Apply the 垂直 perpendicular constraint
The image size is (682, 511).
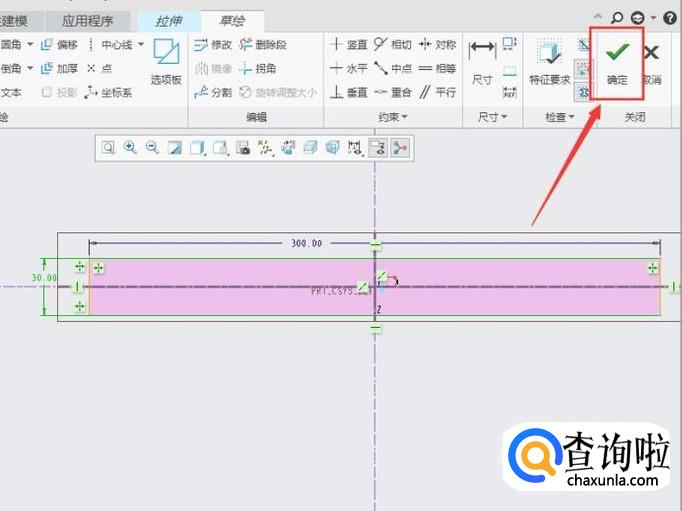pos(349,92)
